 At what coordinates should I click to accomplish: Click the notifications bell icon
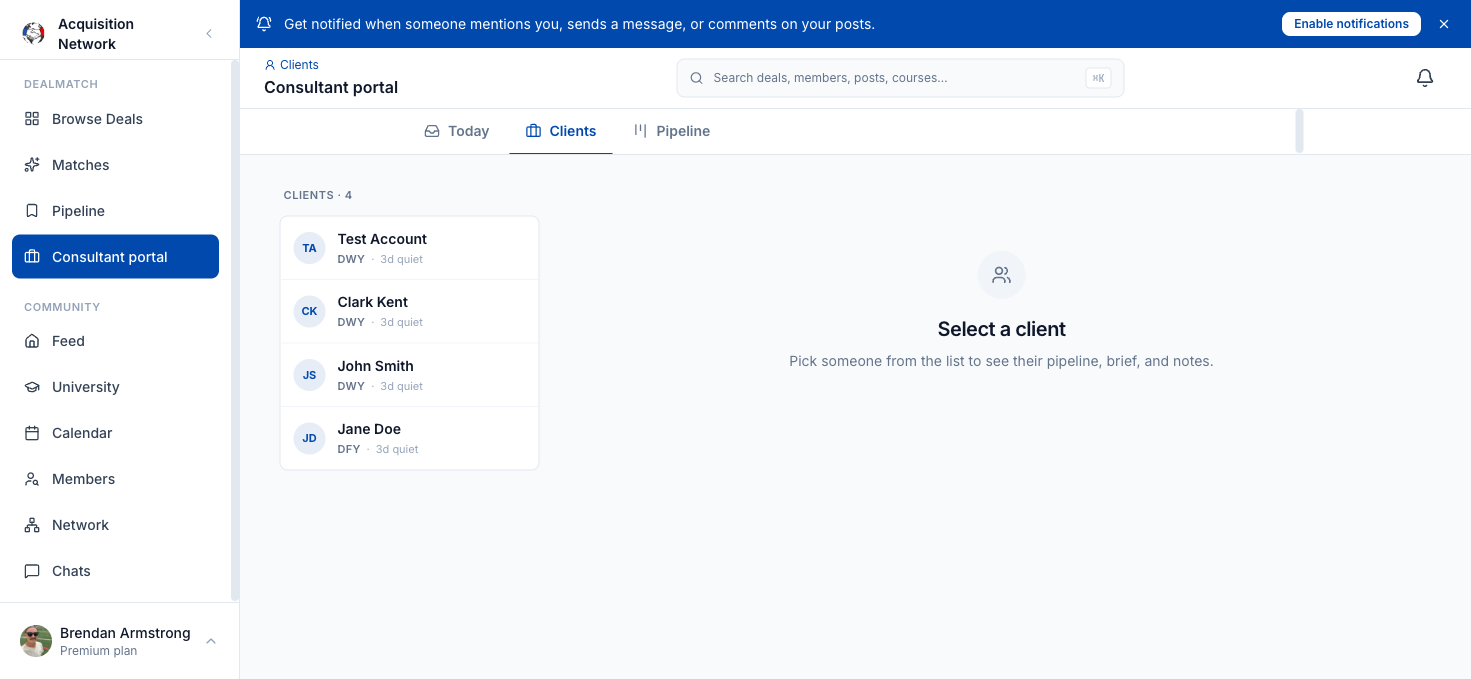click(x=1425, y=78)
